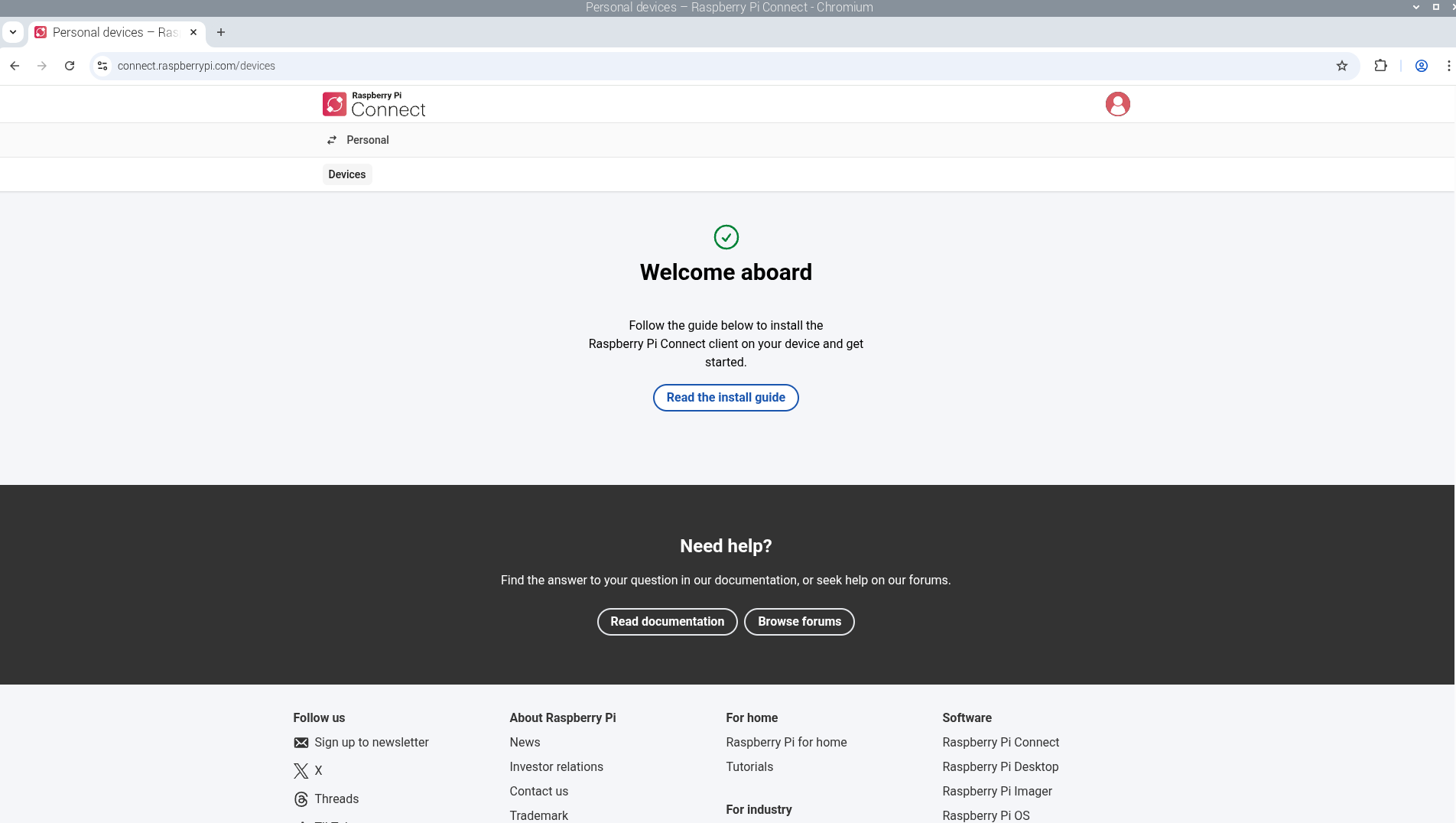Click Read the install guide button
This screenshot has height=823, width=1456.
pyautogui.click(x=726, y=398)
